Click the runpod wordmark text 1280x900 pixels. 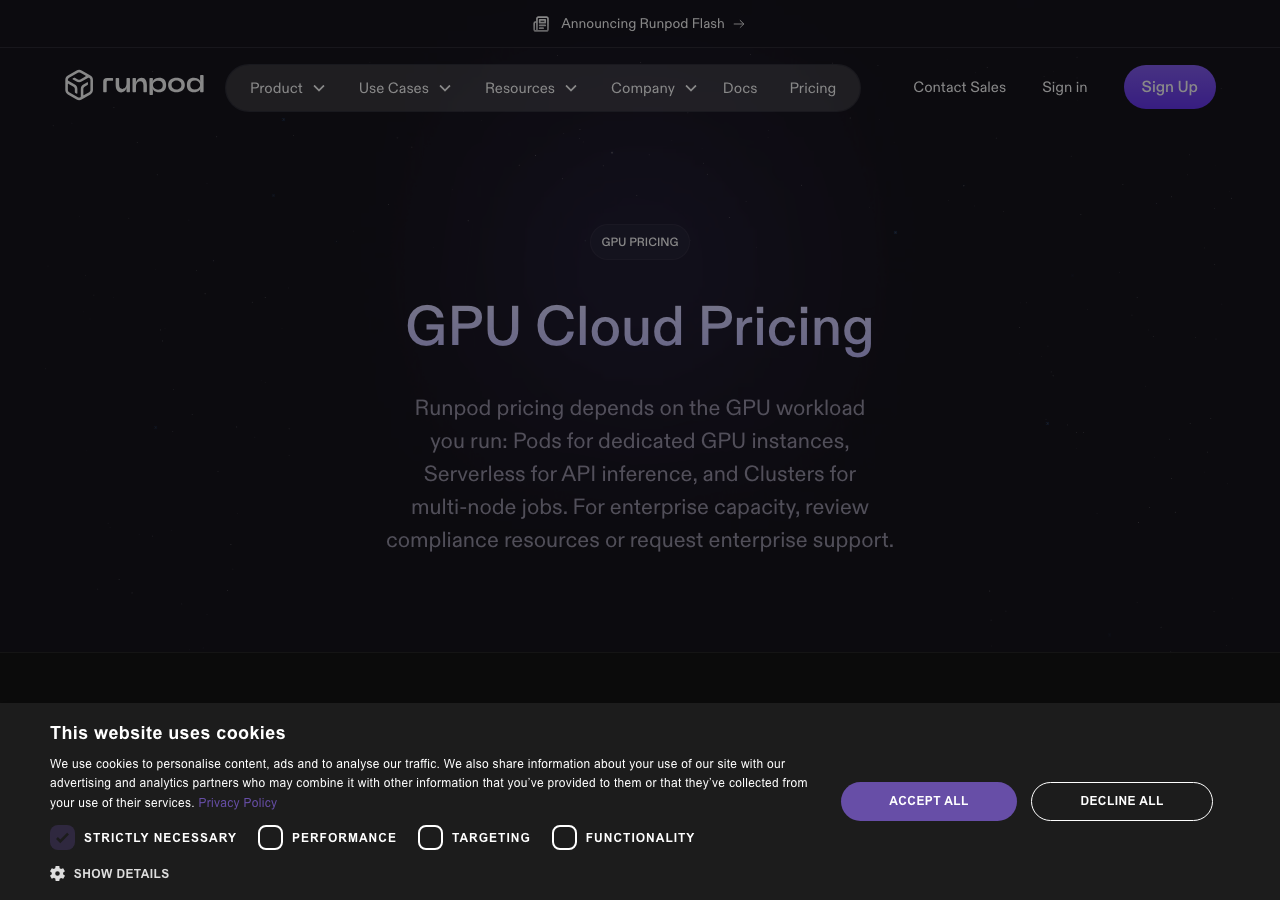(153, 84)
